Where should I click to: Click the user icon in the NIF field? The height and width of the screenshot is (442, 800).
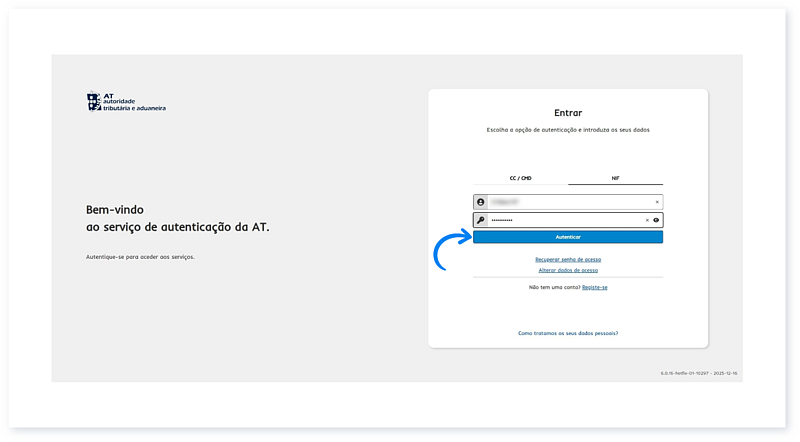pos(480,202)
